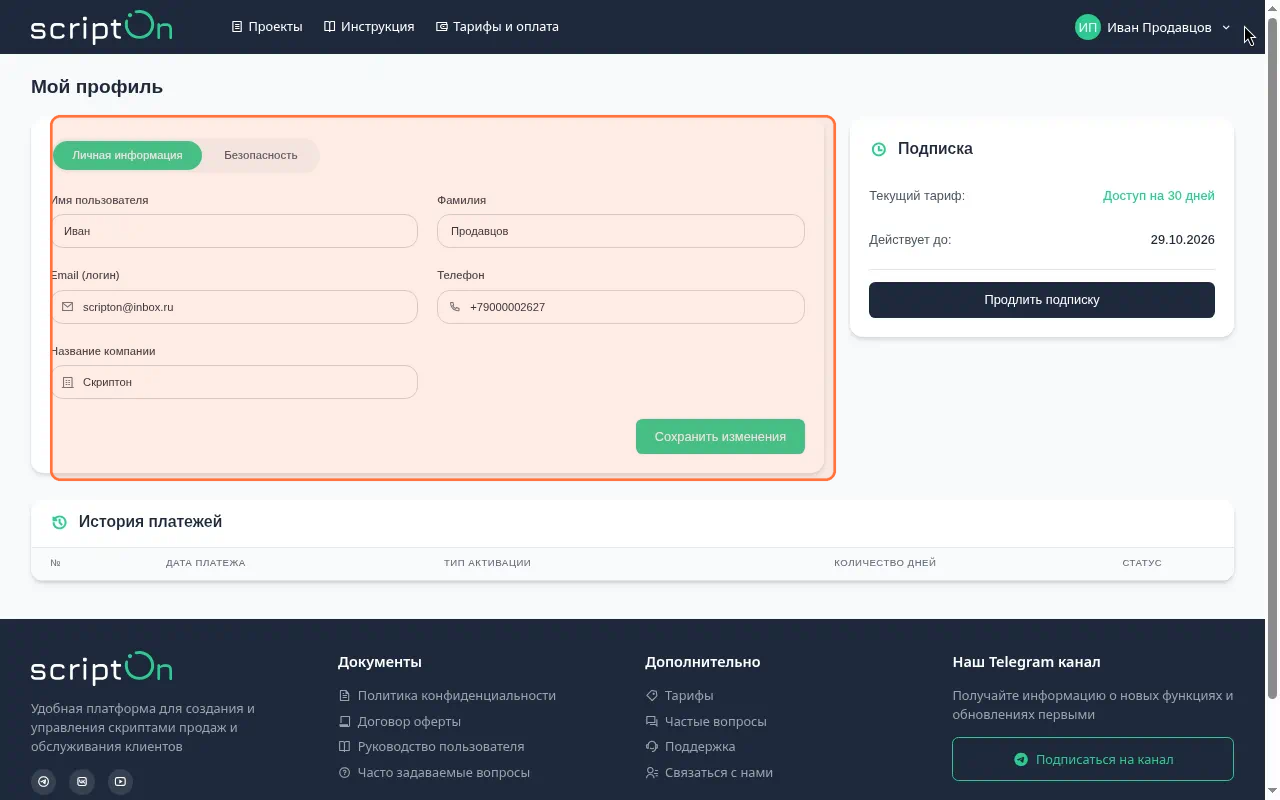Click the Тип активации column header
Viewport: 1280px width, 800px height.
tap(487, 563)
